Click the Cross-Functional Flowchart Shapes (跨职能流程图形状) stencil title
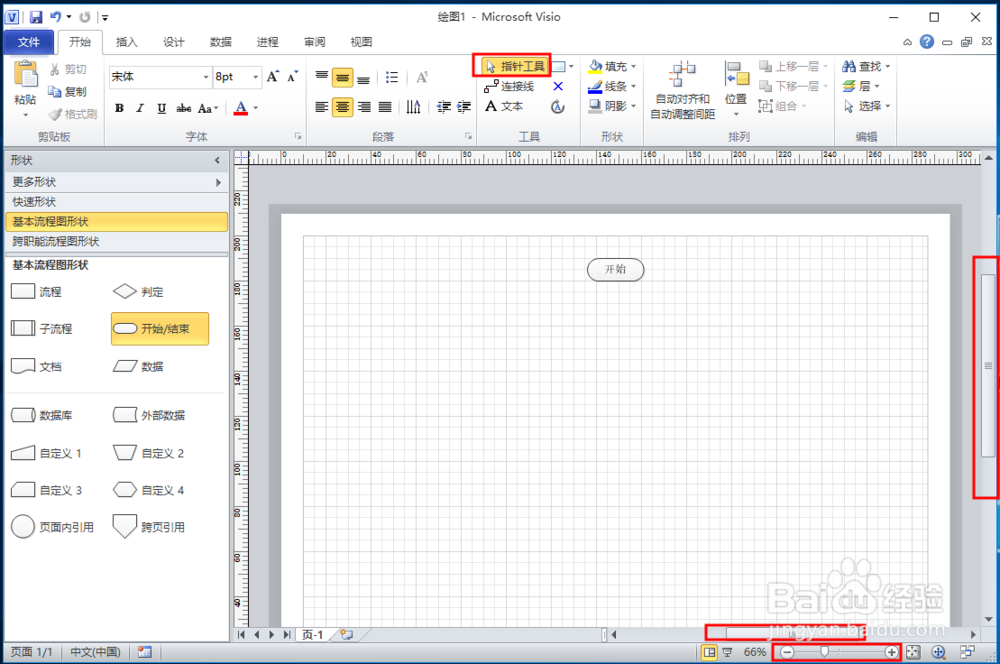The height and width of the screenshot is (664, 1000). click(56, 241)
